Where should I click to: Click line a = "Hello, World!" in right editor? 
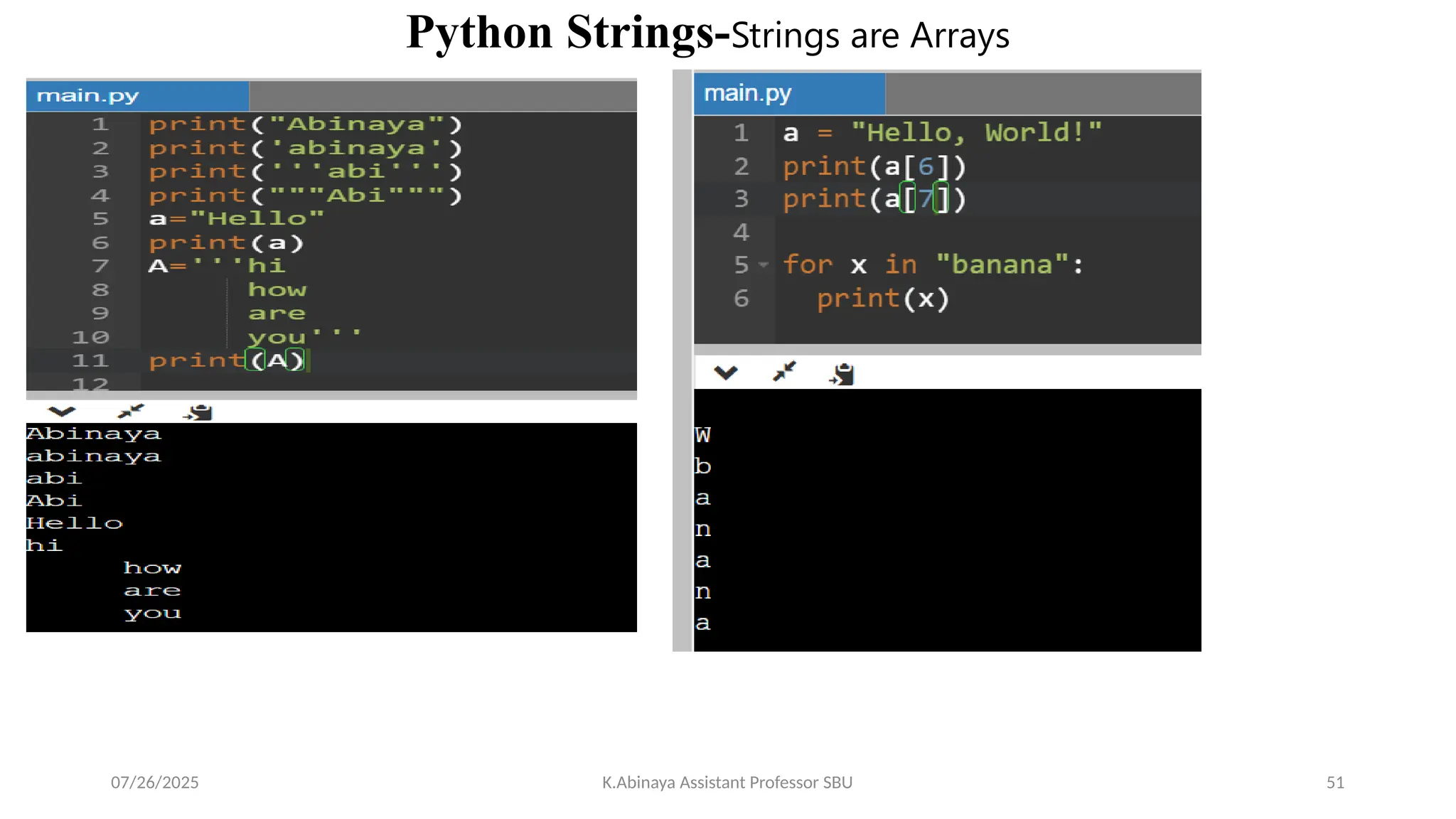(x=943, y=133)
